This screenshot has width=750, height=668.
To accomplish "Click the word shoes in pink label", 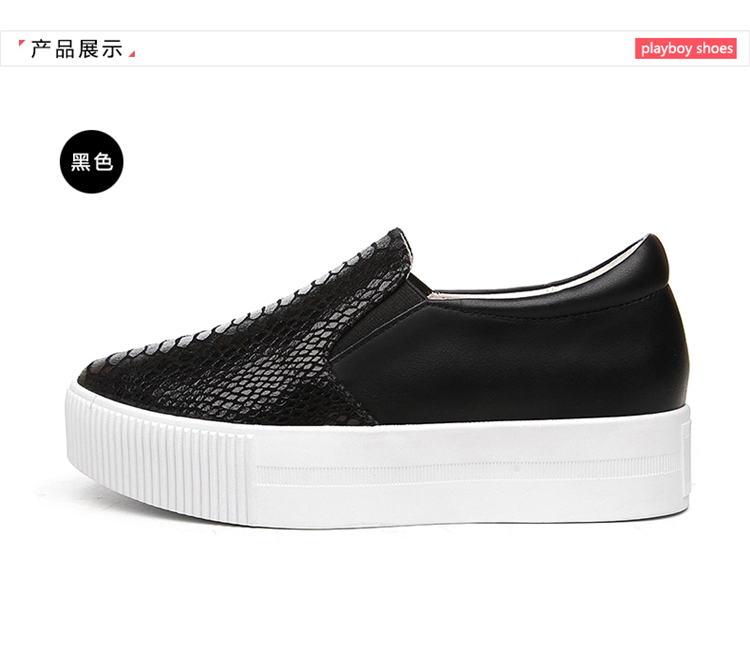I will click(714, 48).
